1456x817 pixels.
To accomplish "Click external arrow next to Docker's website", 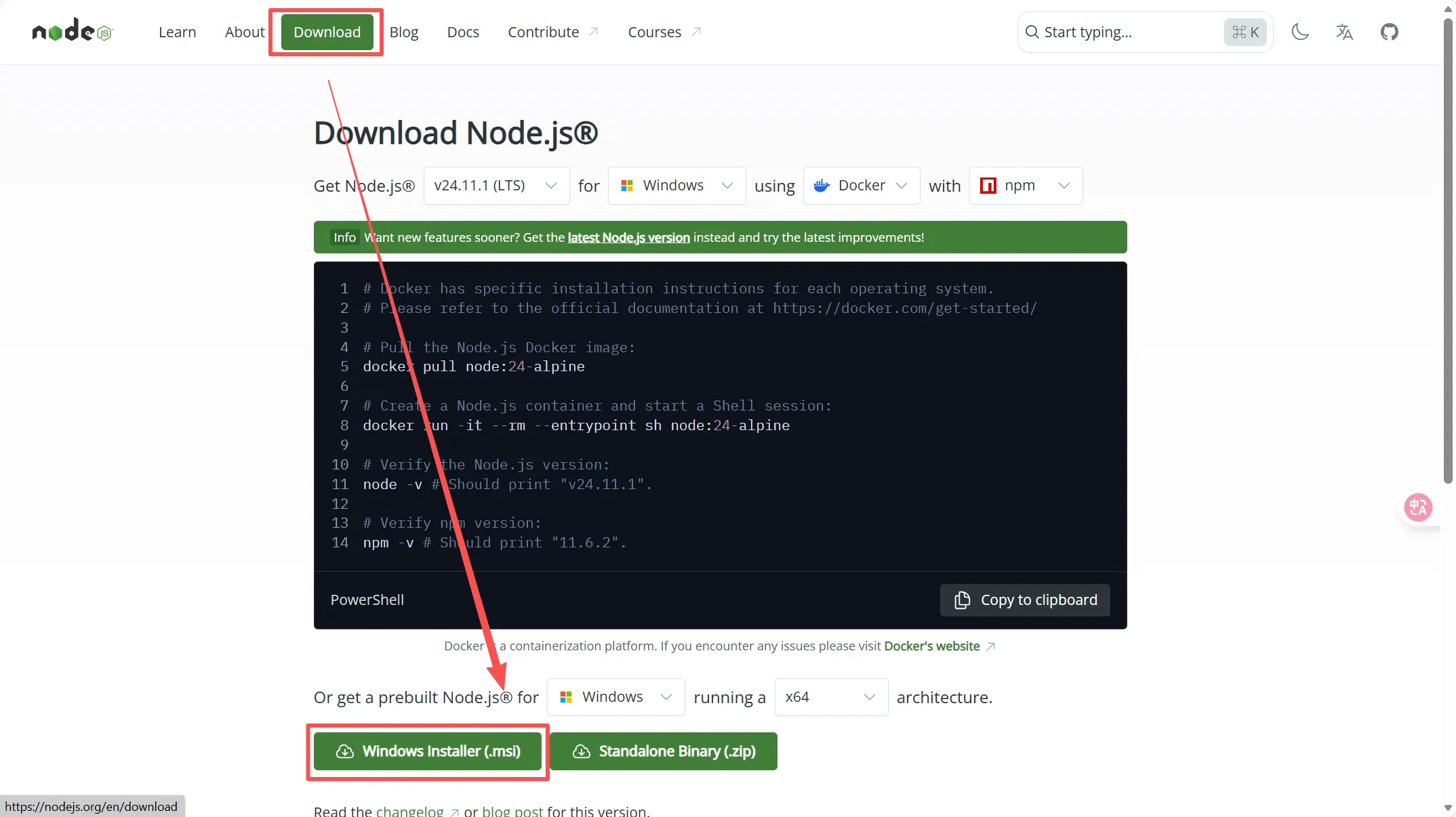I will point(990,646).
